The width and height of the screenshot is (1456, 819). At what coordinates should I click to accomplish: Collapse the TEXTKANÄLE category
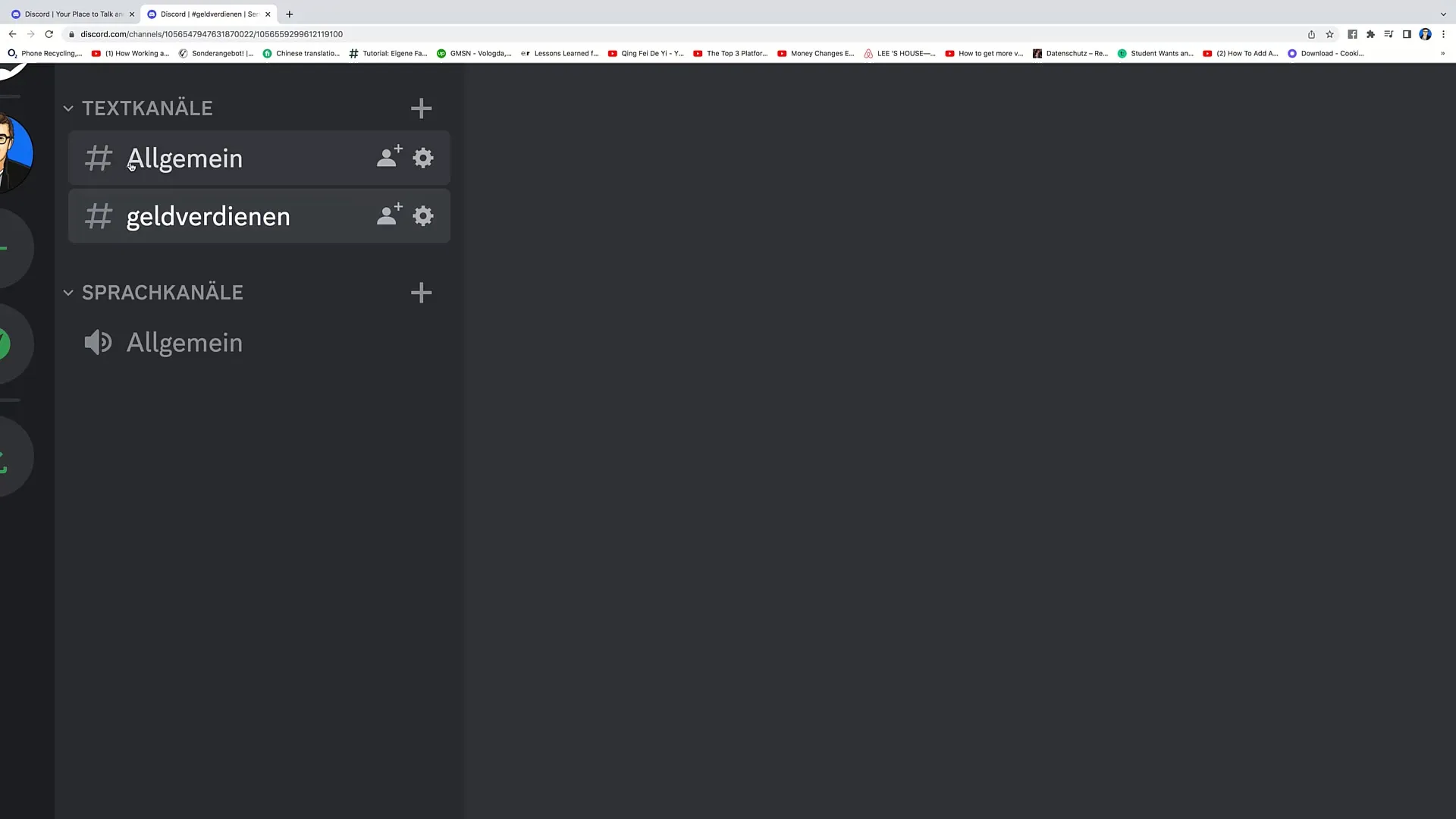point(138,108)
